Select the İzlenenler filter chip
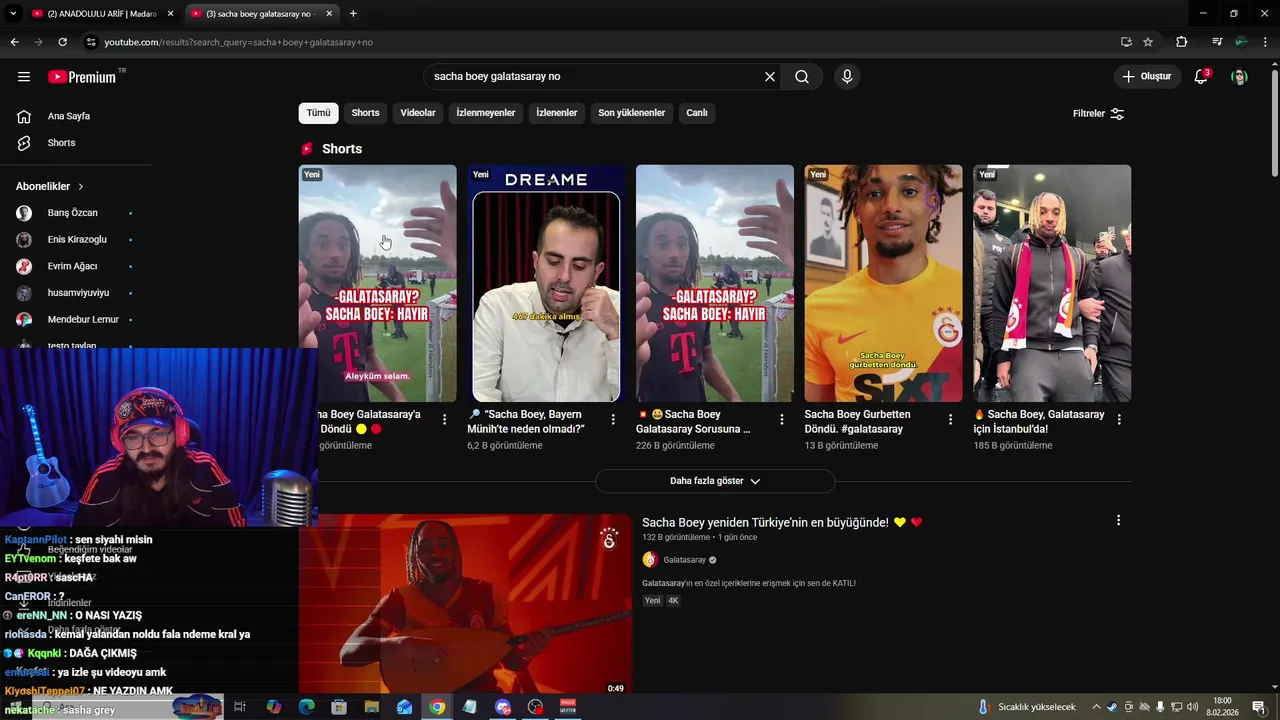1280x720 pixels. tap(557, 113)
